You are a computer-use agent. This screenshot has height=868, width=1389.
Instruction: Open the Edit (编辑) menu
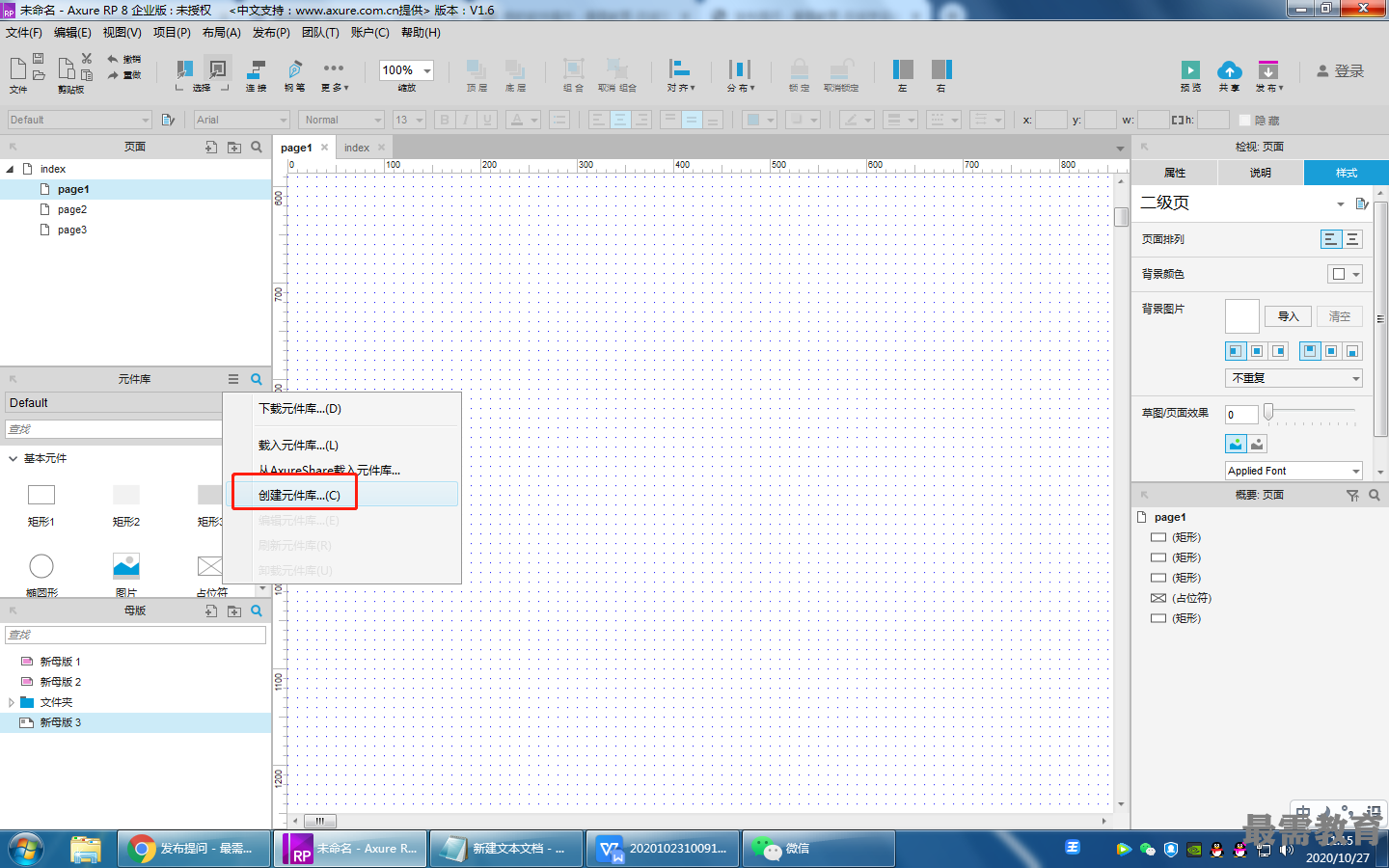tap(72, 33)
